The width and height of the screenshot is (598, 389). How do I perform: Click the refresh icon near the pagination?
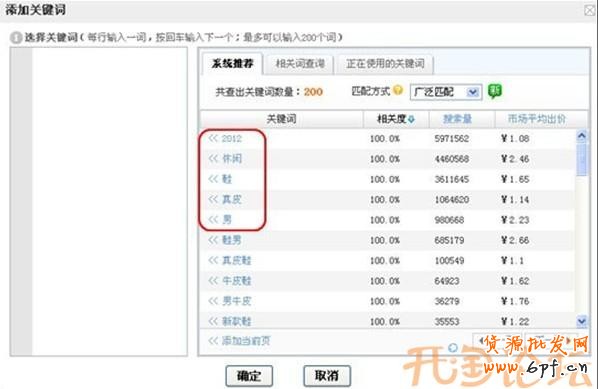(x=453, y=347)
